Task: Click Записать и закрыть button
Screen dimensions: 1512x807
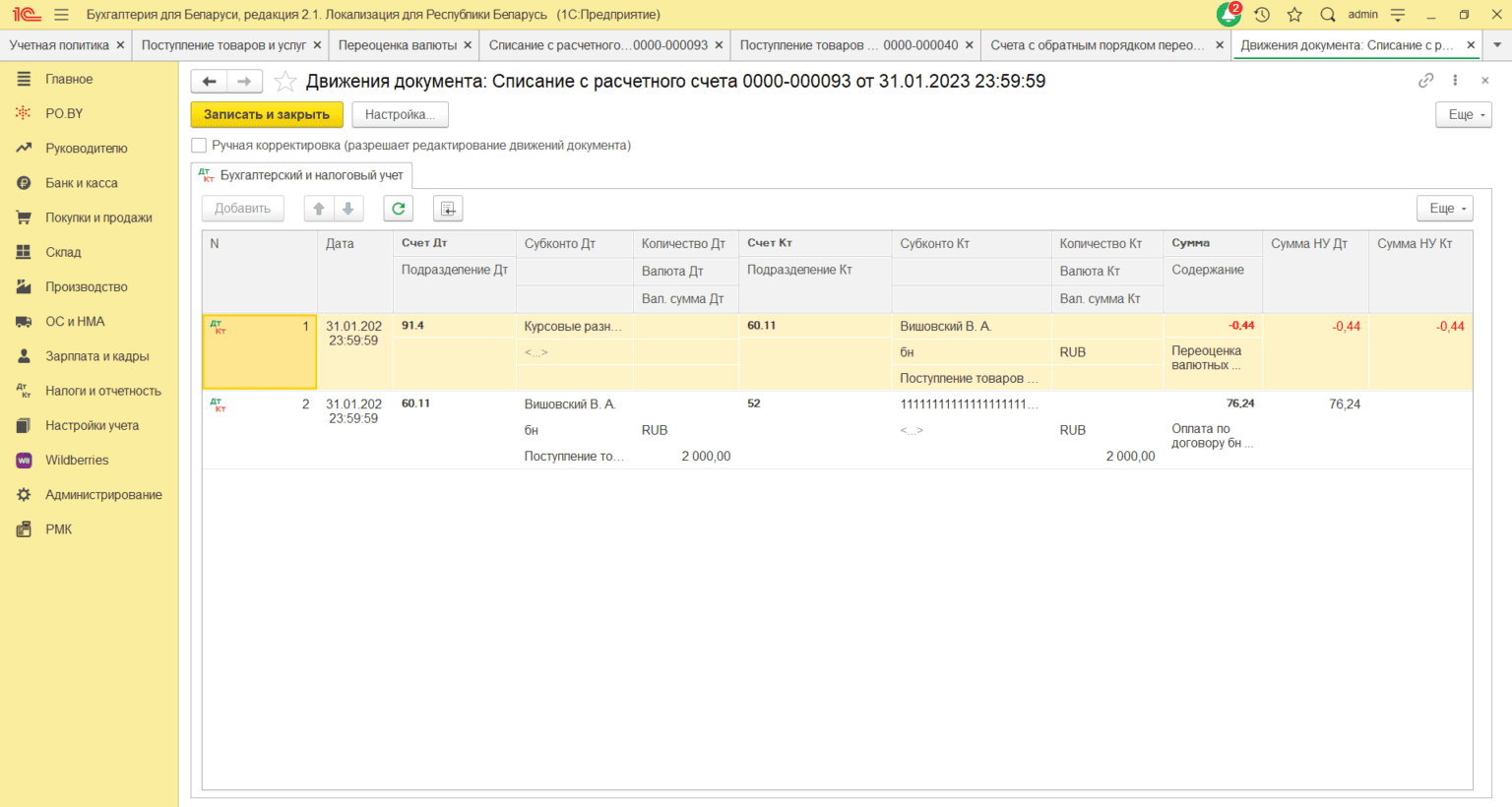Action: click(267, 115)
